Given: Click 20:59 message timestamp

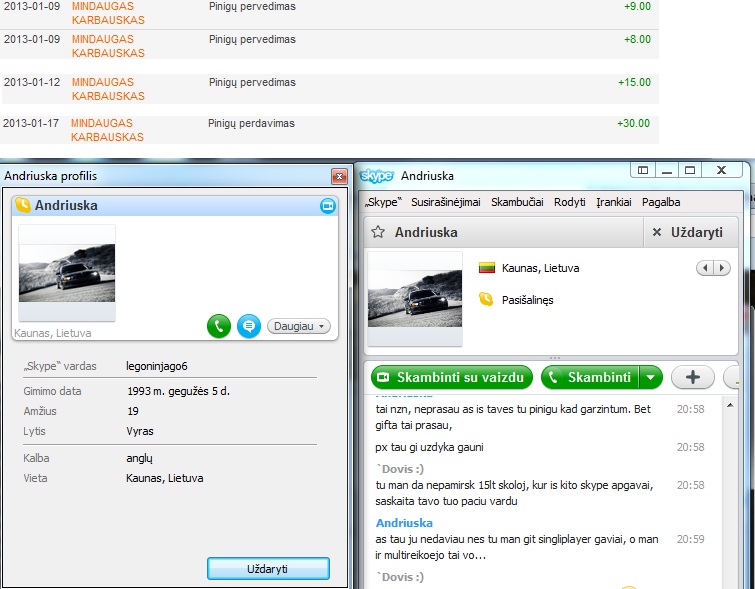Looking at the screenshot, I should tap(690, 539).
